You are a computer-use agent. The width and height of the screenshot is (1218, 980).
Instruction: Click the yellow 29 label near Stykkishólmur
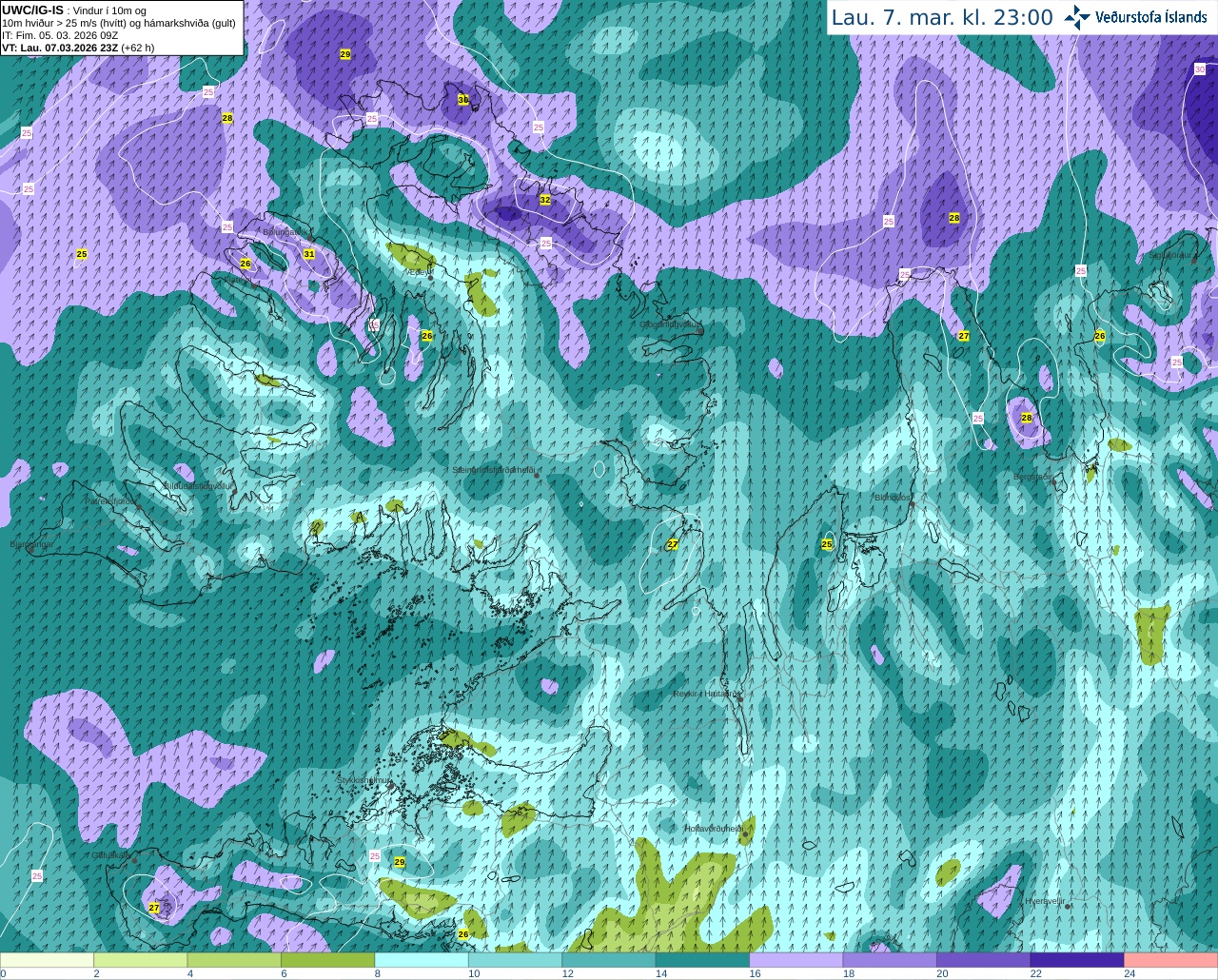coord(400,862)
